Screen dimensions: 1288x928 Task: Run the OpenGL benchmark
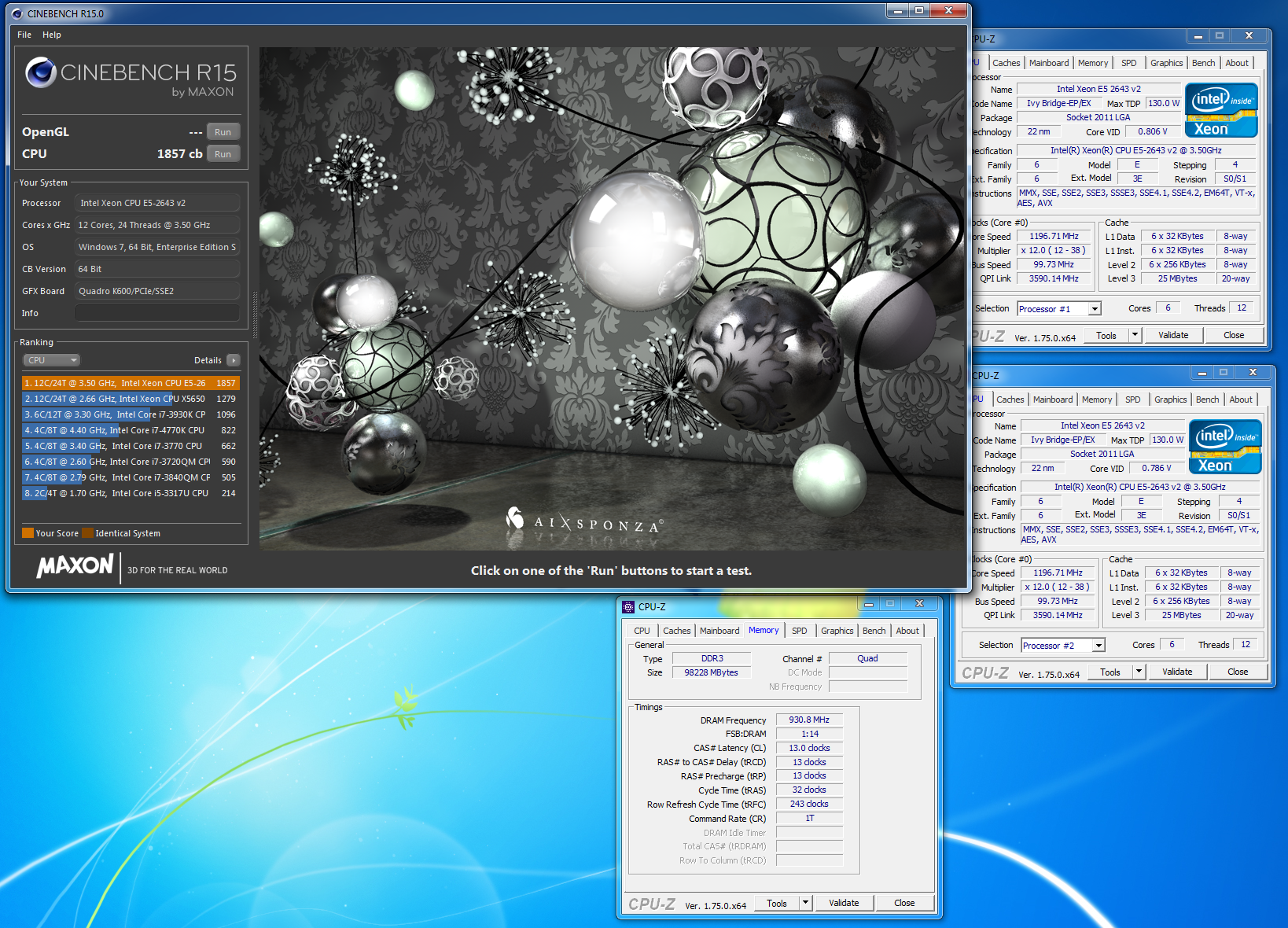[223, 132]
